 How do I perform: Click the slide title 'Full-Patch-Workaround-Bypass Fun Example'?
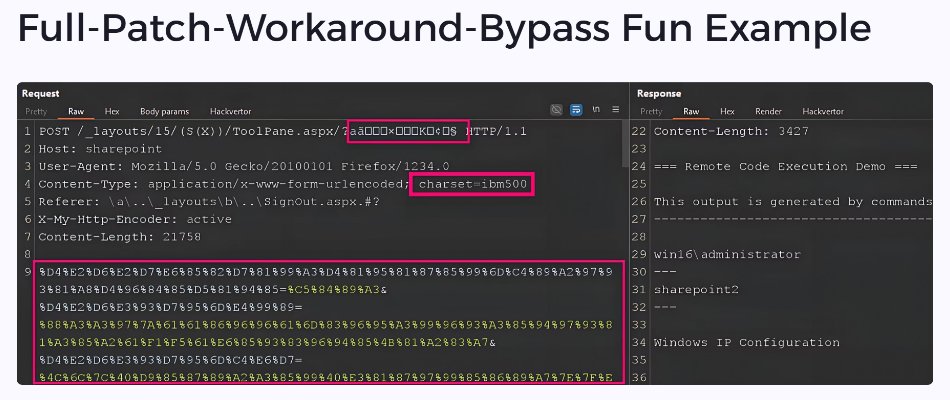[x=444, y=27]
